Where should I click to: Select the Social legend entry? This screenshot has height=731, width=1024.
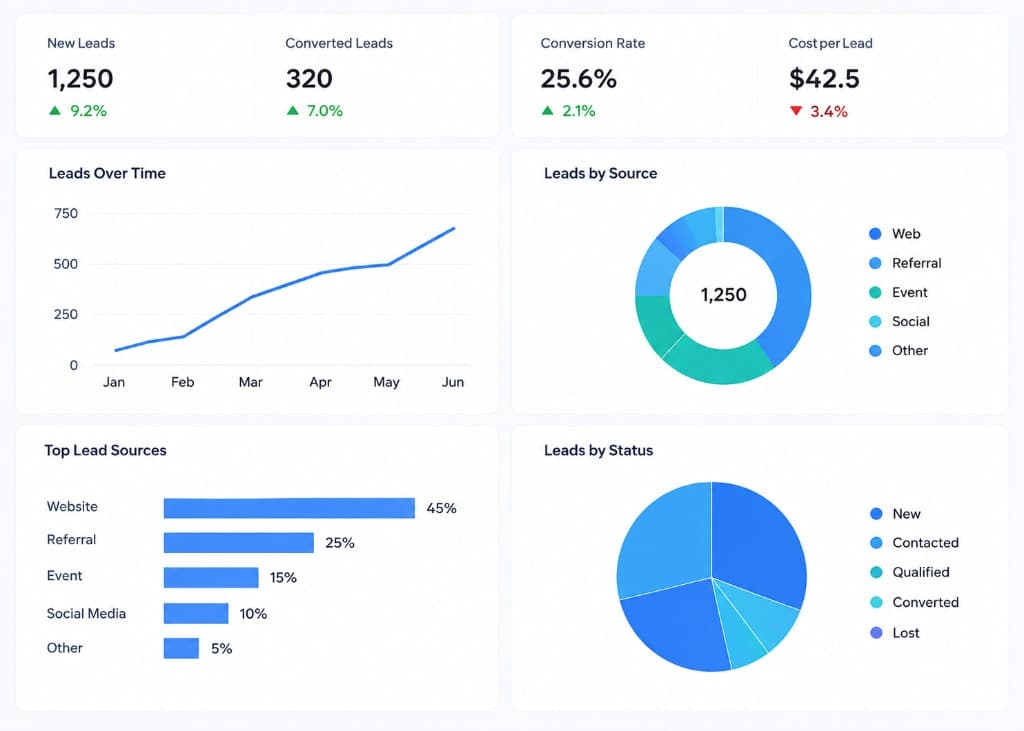point(899,321)
